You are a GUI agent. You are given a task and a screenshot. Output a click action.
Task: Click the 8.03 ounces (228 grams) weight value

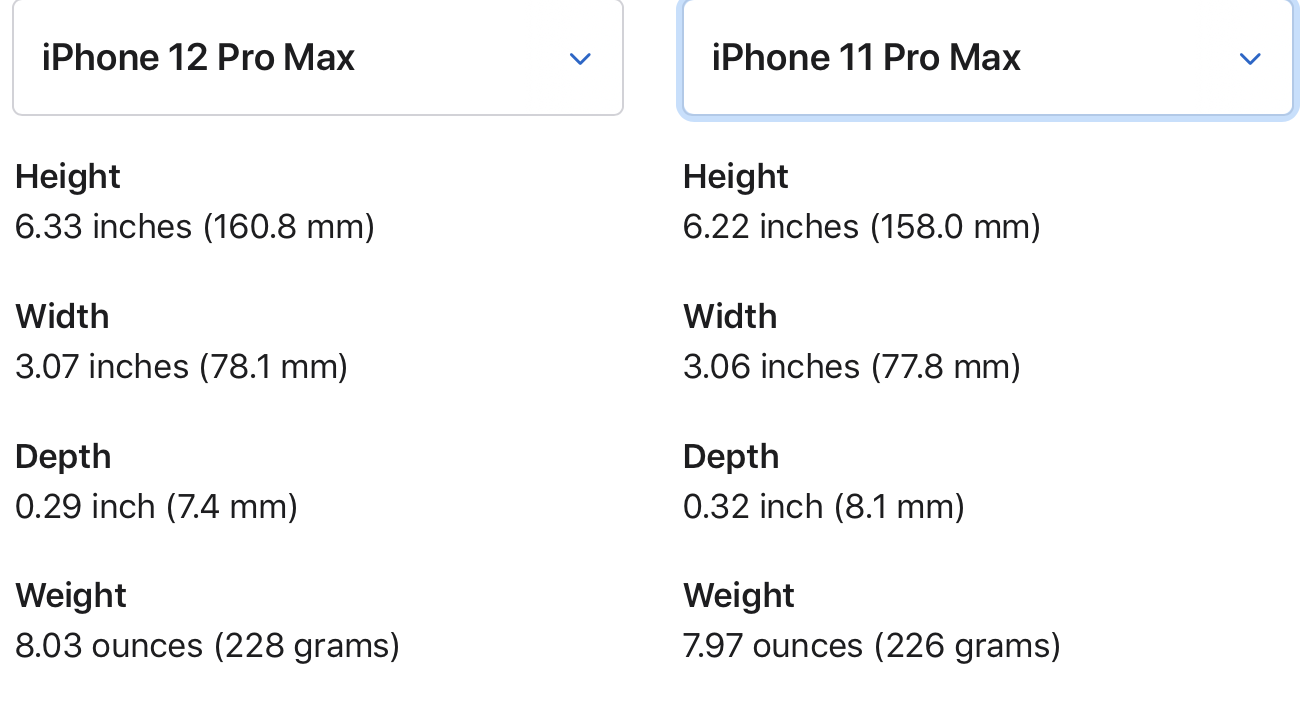point(207,646)
